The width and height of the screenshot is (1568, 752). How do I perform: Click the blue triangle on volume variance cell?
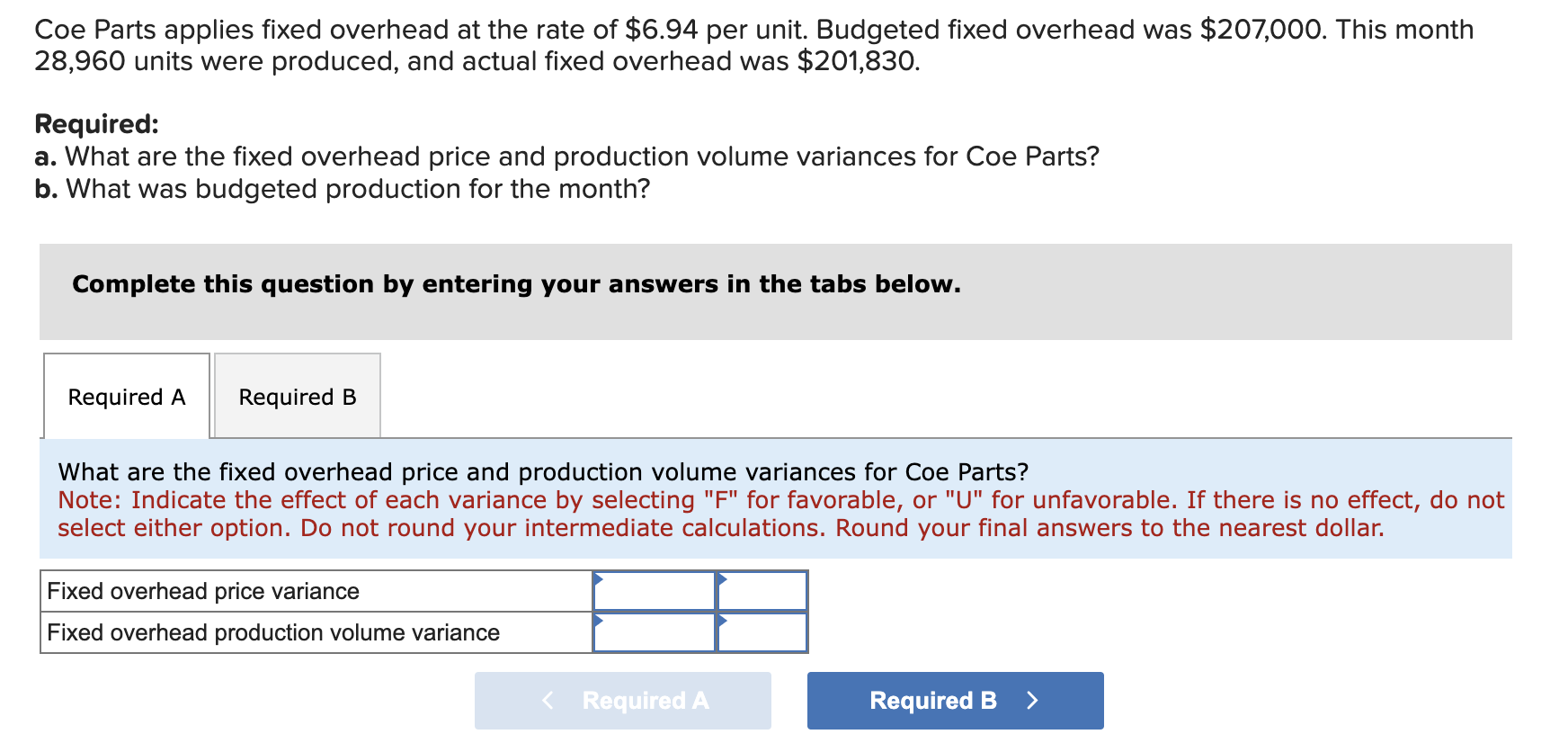[596, 622]
